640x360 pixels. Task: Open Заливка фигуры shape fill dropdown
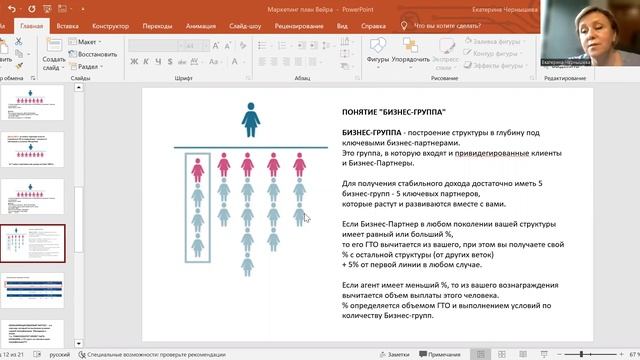coord(495,41)
